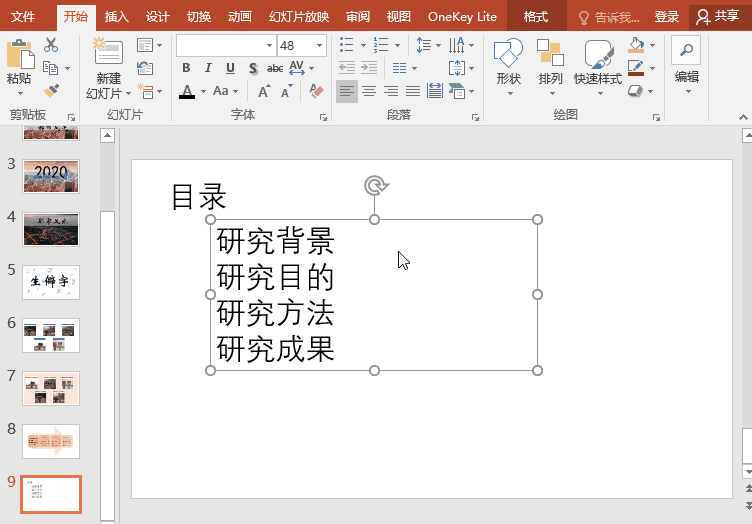Toggle center alignment

369,91
